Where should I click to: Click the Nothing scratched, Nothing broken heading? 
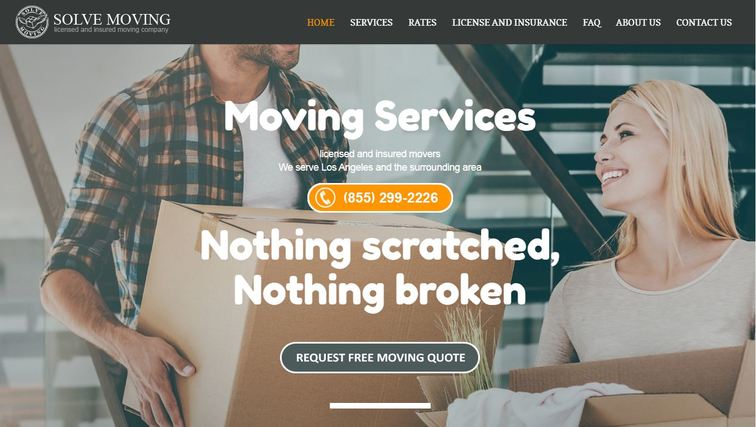click(x=380, y=267)
